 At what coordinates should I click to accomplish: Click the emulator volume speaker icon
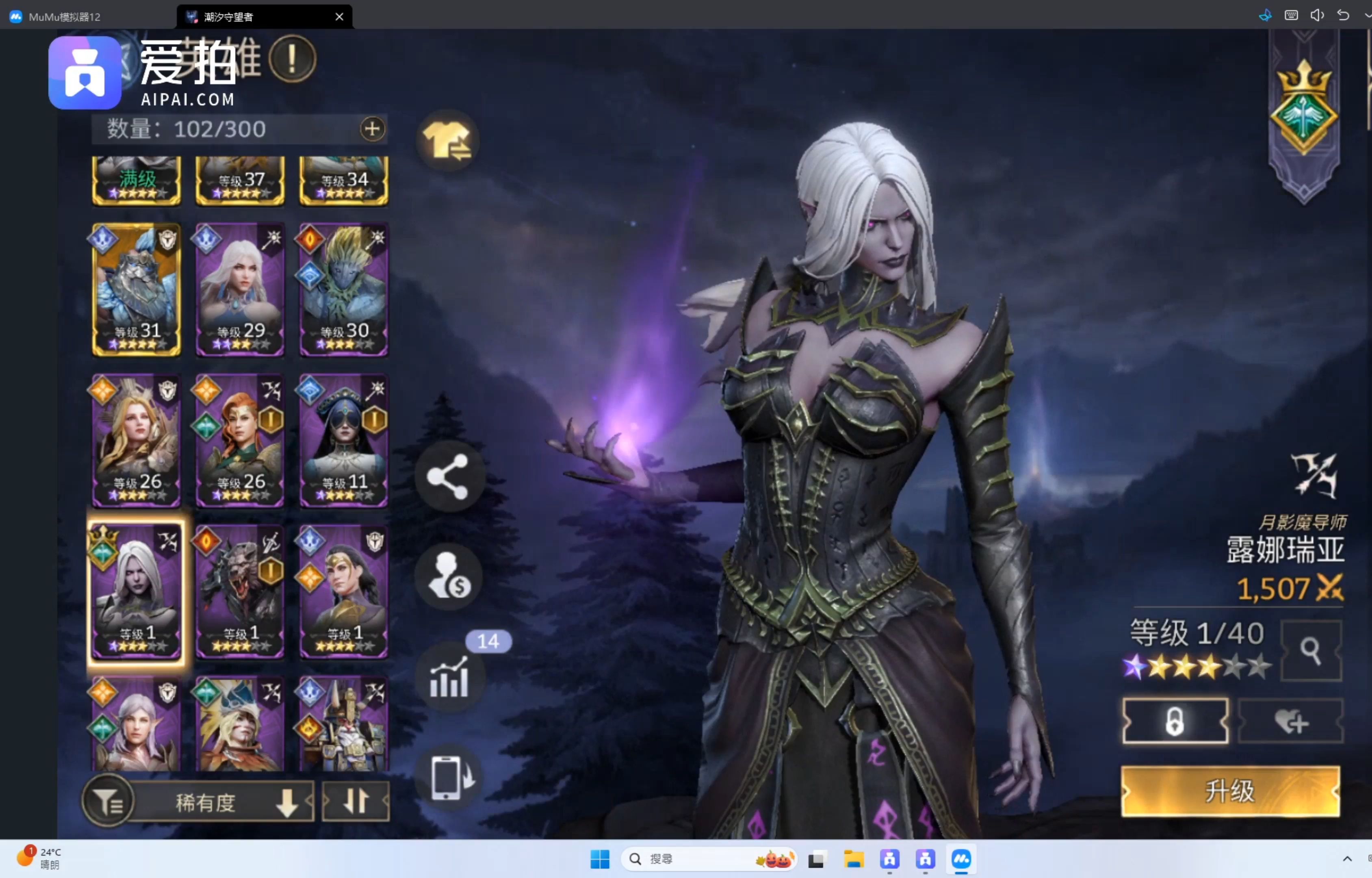tap(1317, 15)
